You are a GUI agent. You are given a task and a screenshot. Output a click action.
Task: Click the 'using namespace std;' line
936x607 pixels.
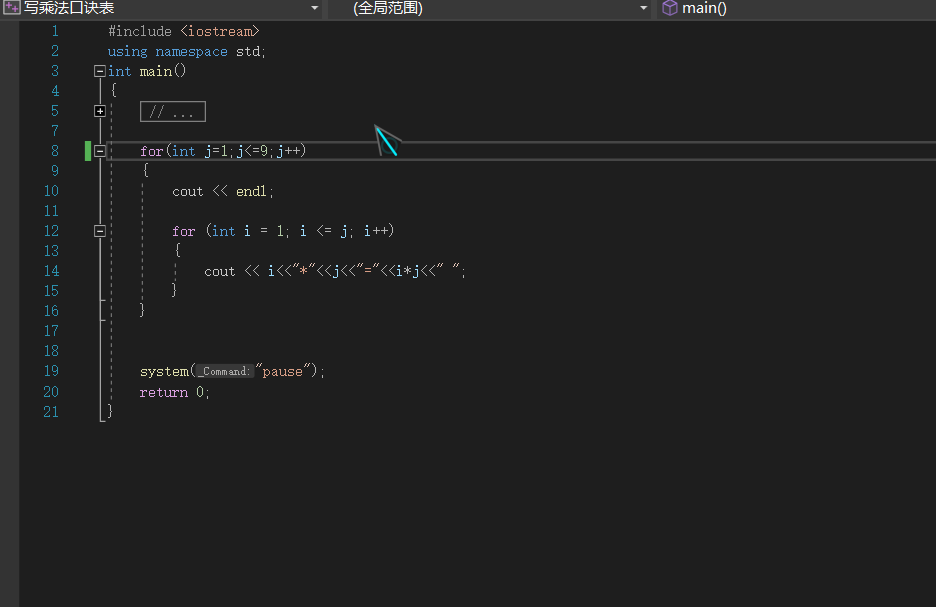[186, 51]
